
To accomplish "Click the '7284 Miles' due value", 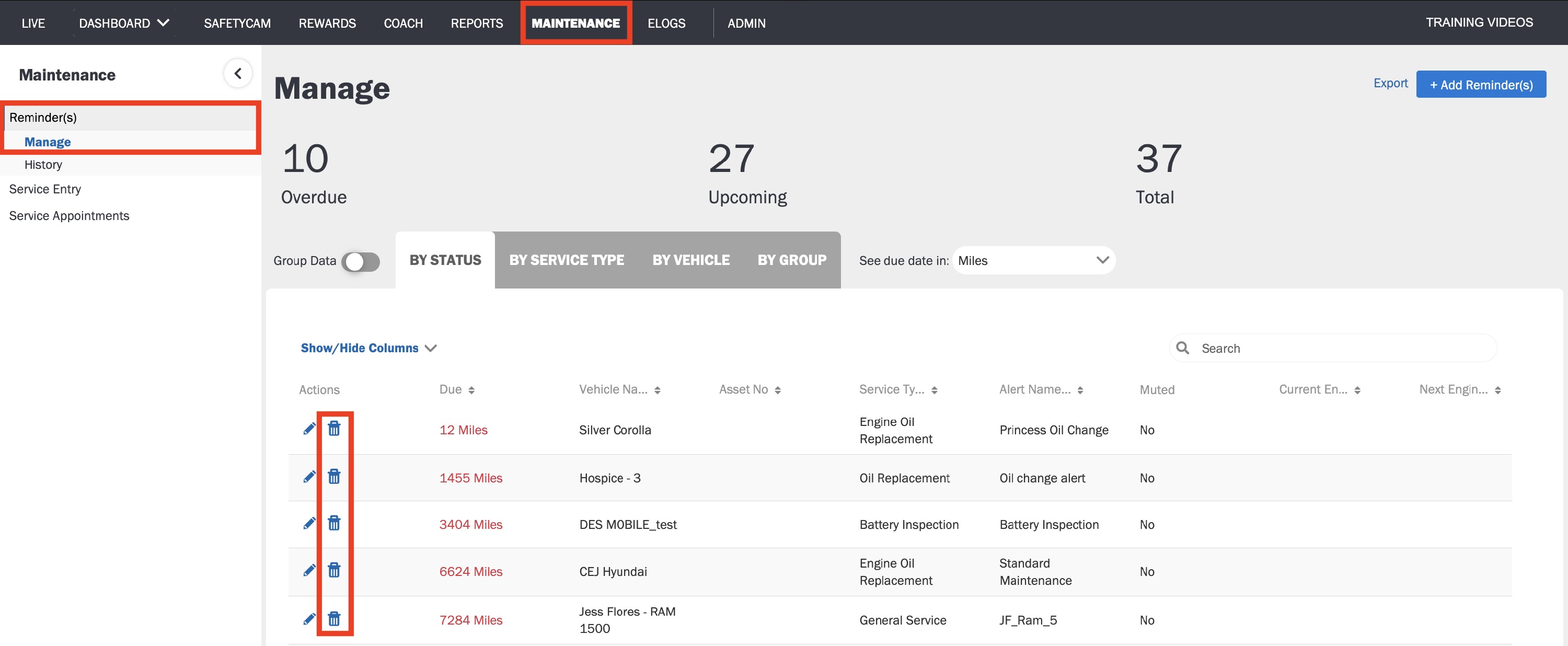I will click(x=470, y=620).
